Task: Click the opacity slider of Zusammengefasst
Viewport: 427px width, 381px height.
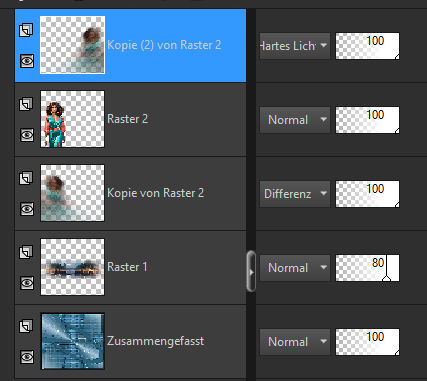Action: pyautogui.click(x=367, y=342)
